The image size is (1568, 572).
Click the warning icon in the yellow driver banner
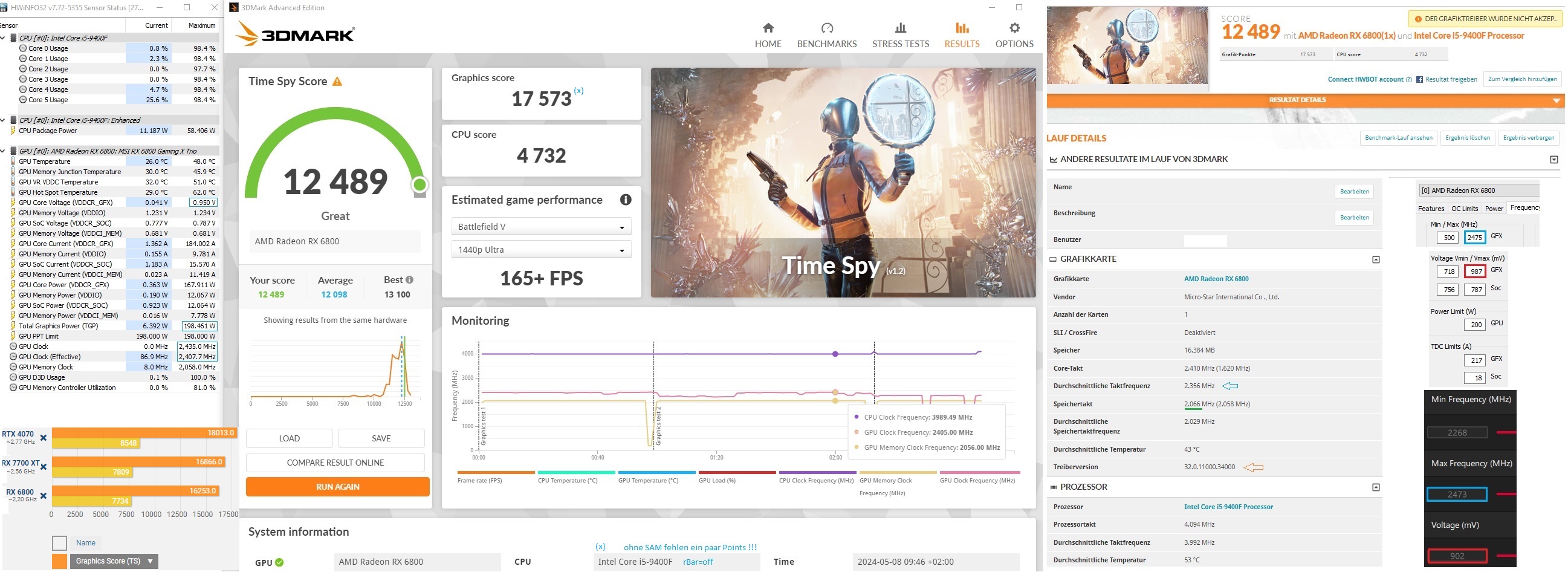tap(1417, 19)
